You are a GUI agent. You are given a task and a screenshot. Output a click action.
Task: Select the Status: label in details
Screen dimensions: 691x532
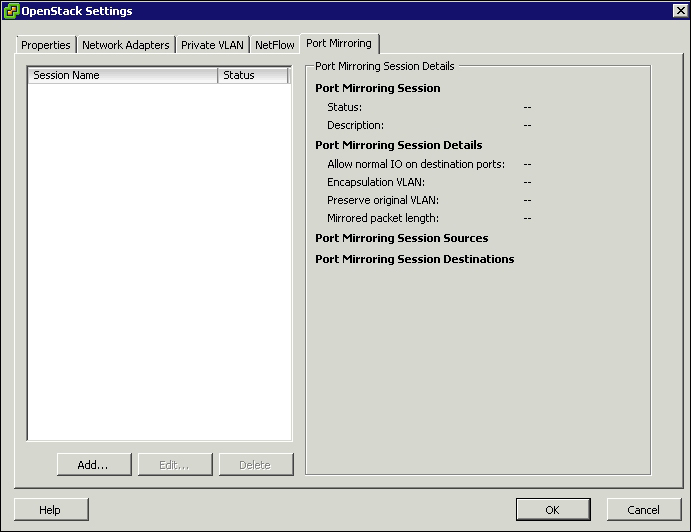tap(344, 107)
